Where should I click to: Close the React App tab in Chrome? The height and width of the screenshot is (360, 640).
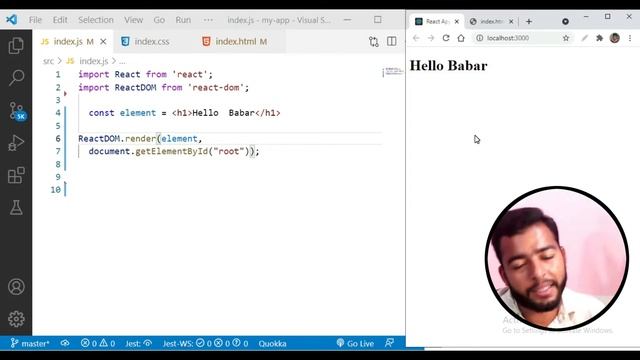click(457, 21)
